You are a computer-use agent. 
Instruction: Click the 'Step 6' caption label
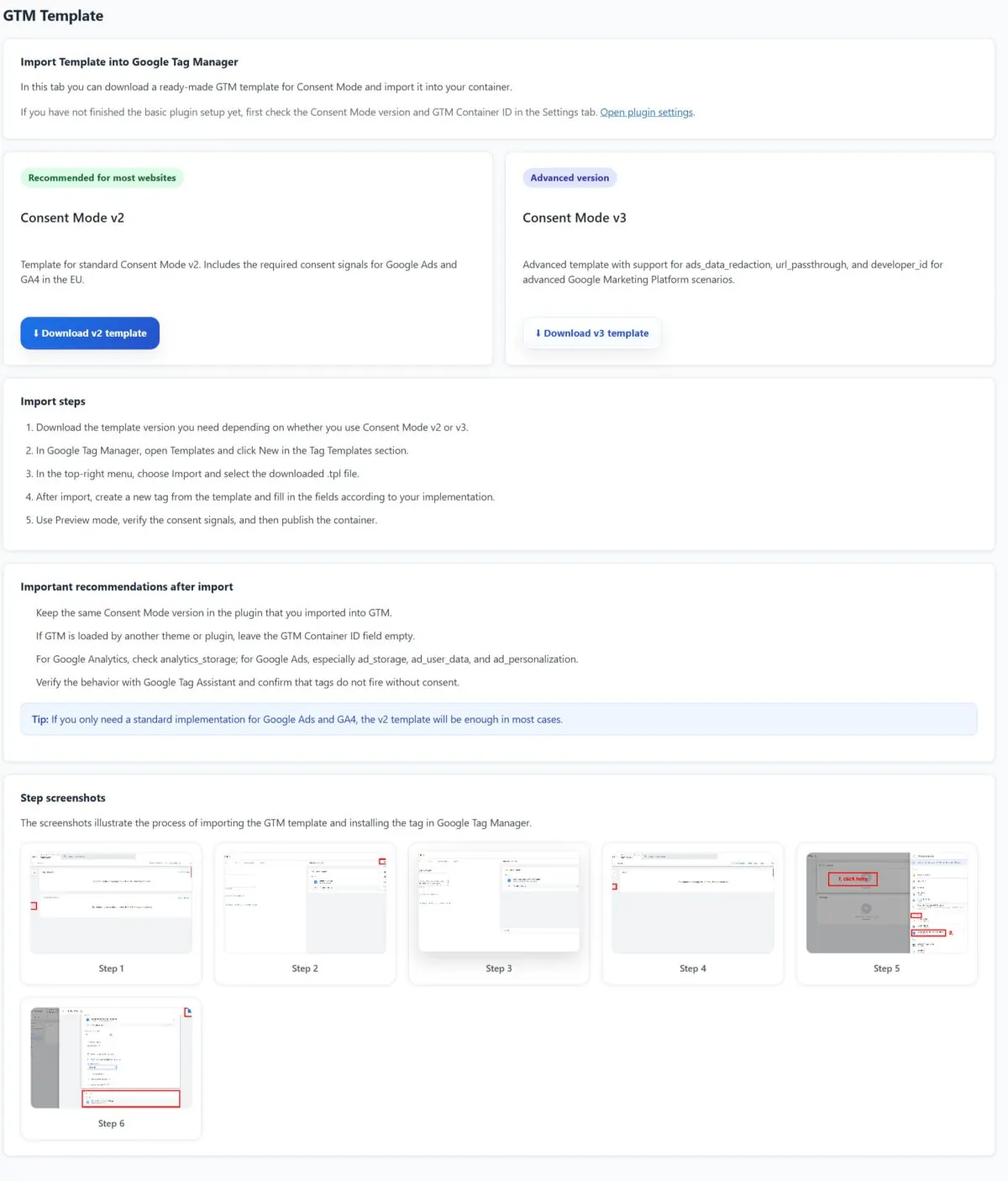[x=111, y=1124]
